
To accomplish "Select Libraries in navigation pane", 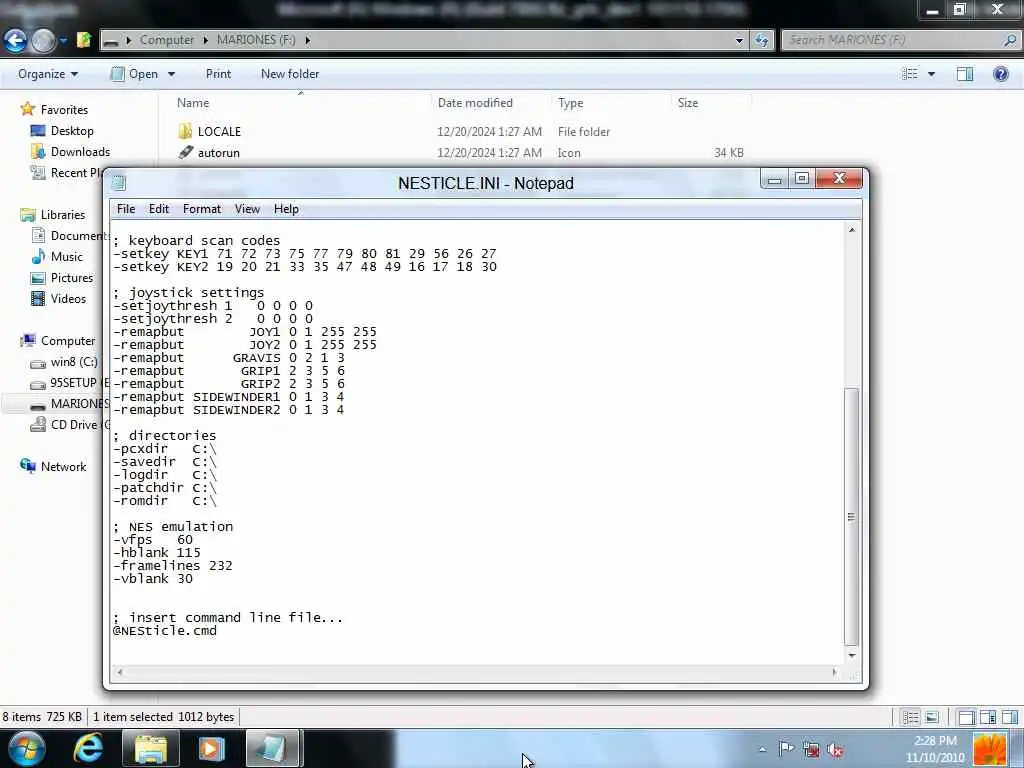I will 63,214.
